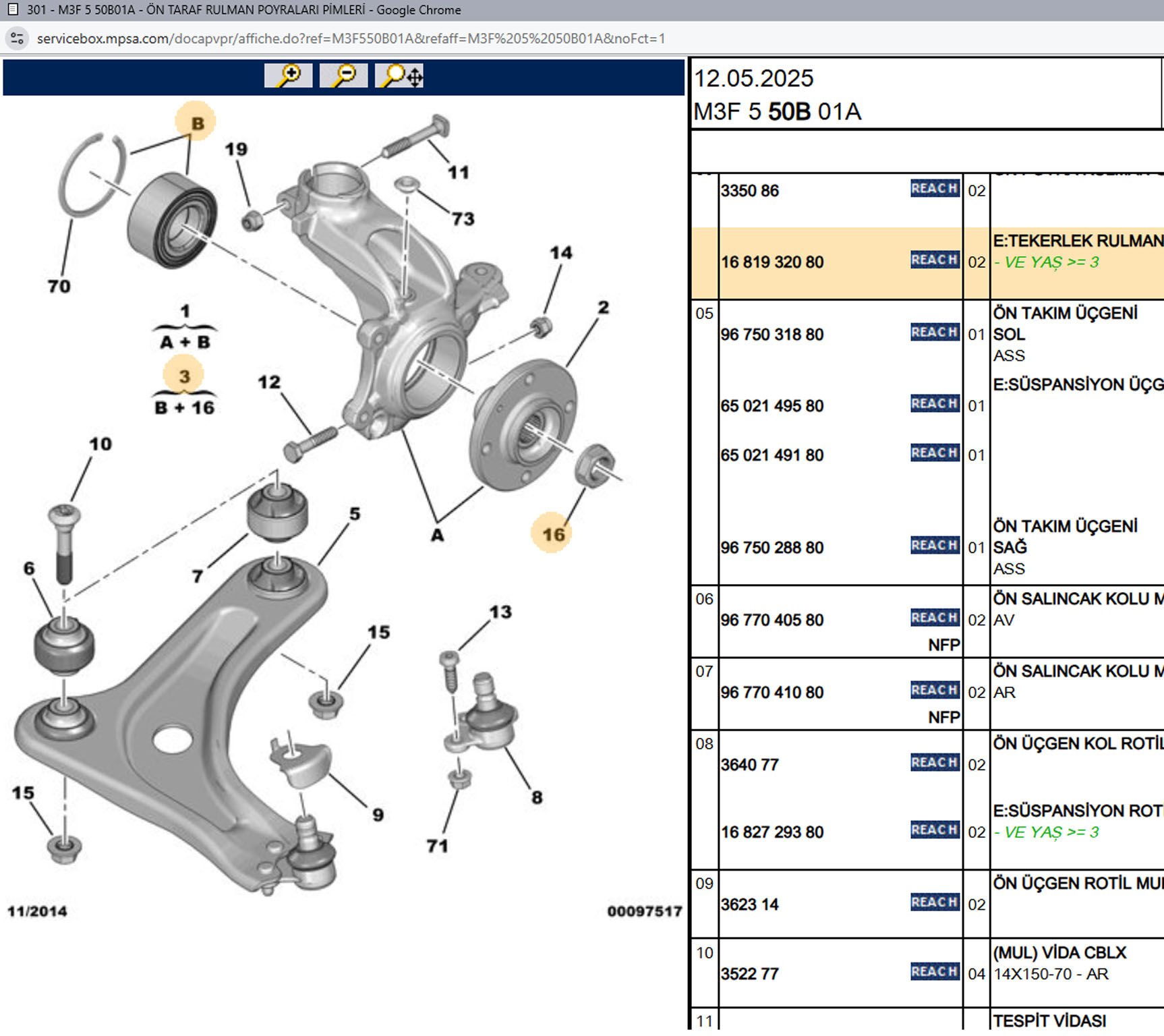Image resolution: width=1164 pixels, height=1036 pixels.
Task: Select highlighted callout 3 on the diagram
Action: coord(183,376)
